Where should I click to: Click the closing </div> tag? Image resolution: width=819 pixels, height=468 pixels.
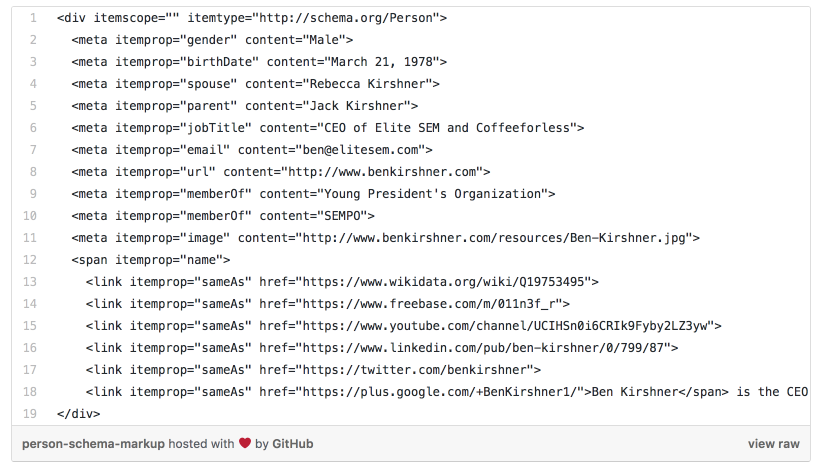point(78,414)
